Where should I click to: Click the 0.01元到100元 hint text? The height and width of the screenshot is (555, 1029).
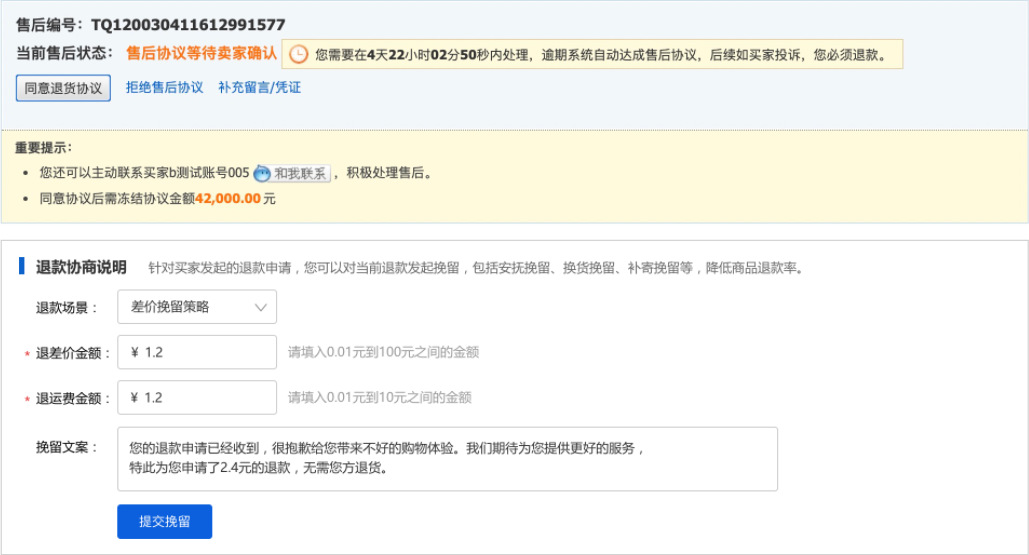383,352
